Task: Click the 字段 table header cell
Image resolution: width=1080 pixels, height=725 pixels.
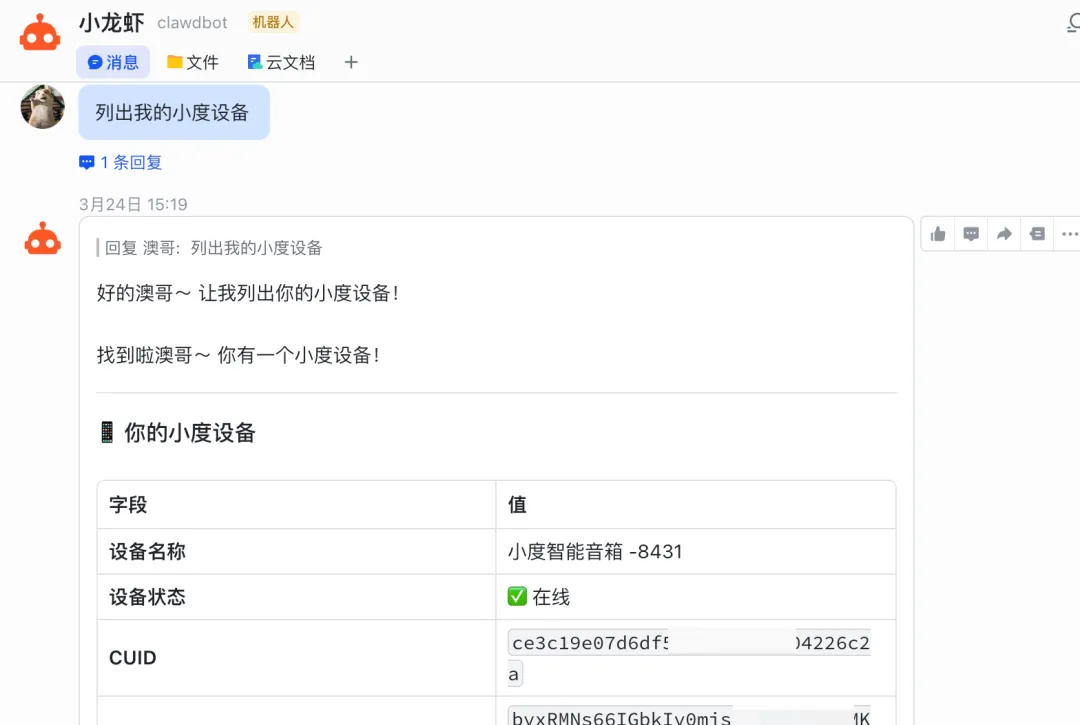Action: 296,505
